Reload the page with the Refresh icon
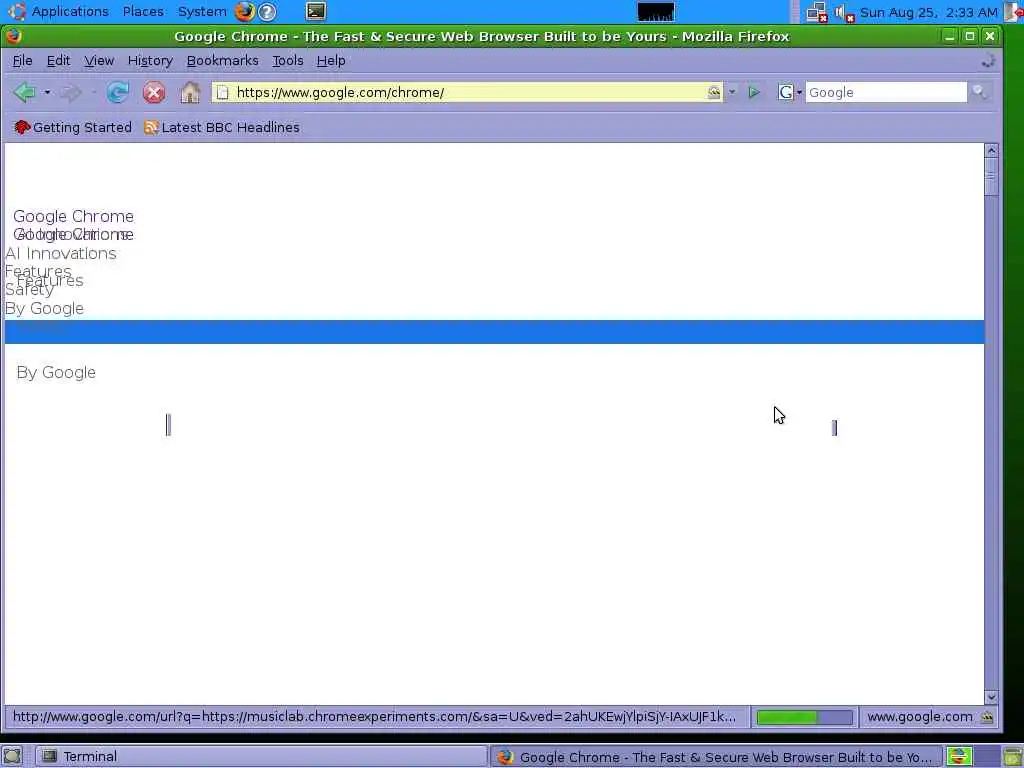Viewport: 1024px width, 768px height. pos(118,92)
